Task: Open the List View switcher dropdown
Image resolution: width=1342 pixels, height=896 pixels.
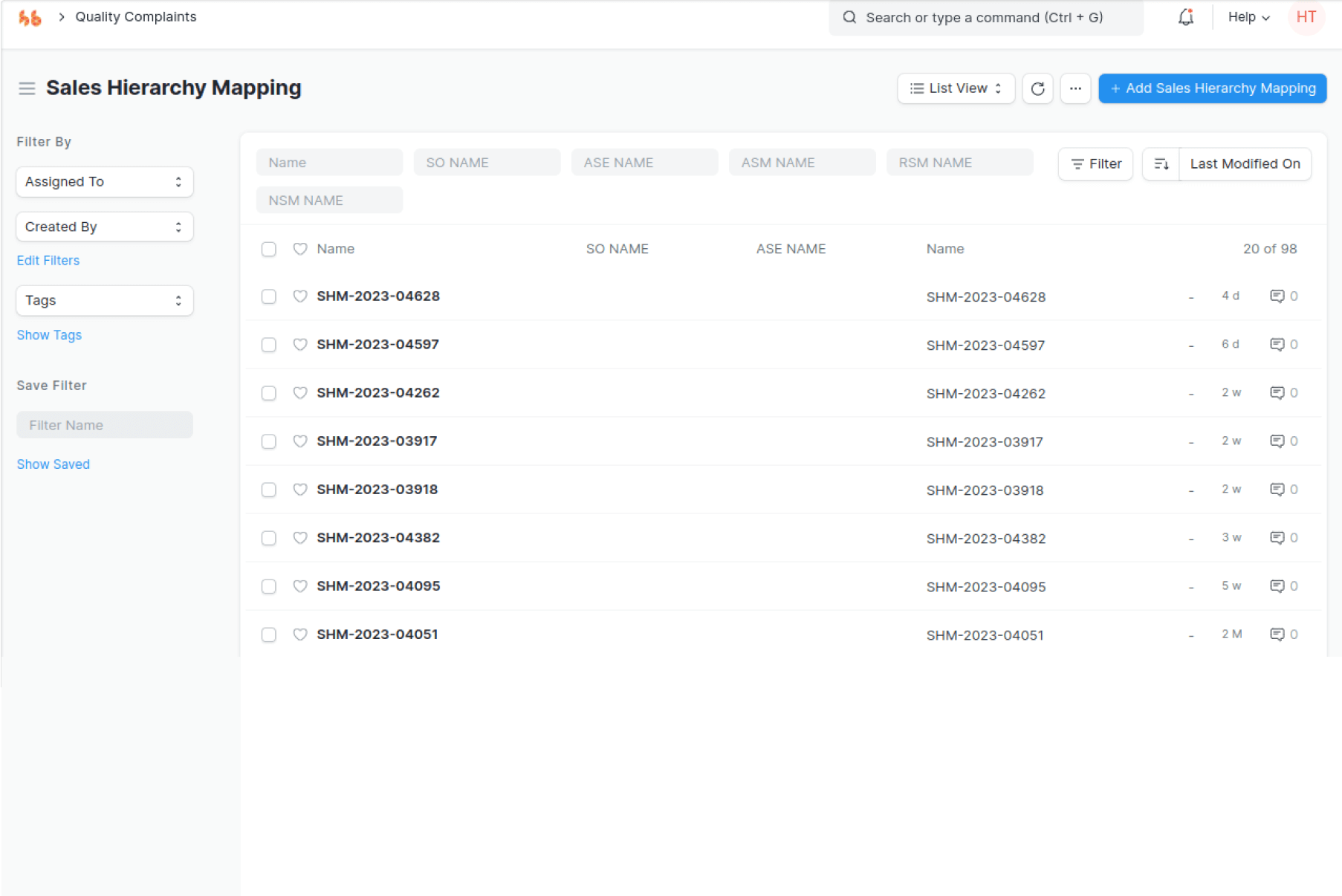Action: [956, 88]
